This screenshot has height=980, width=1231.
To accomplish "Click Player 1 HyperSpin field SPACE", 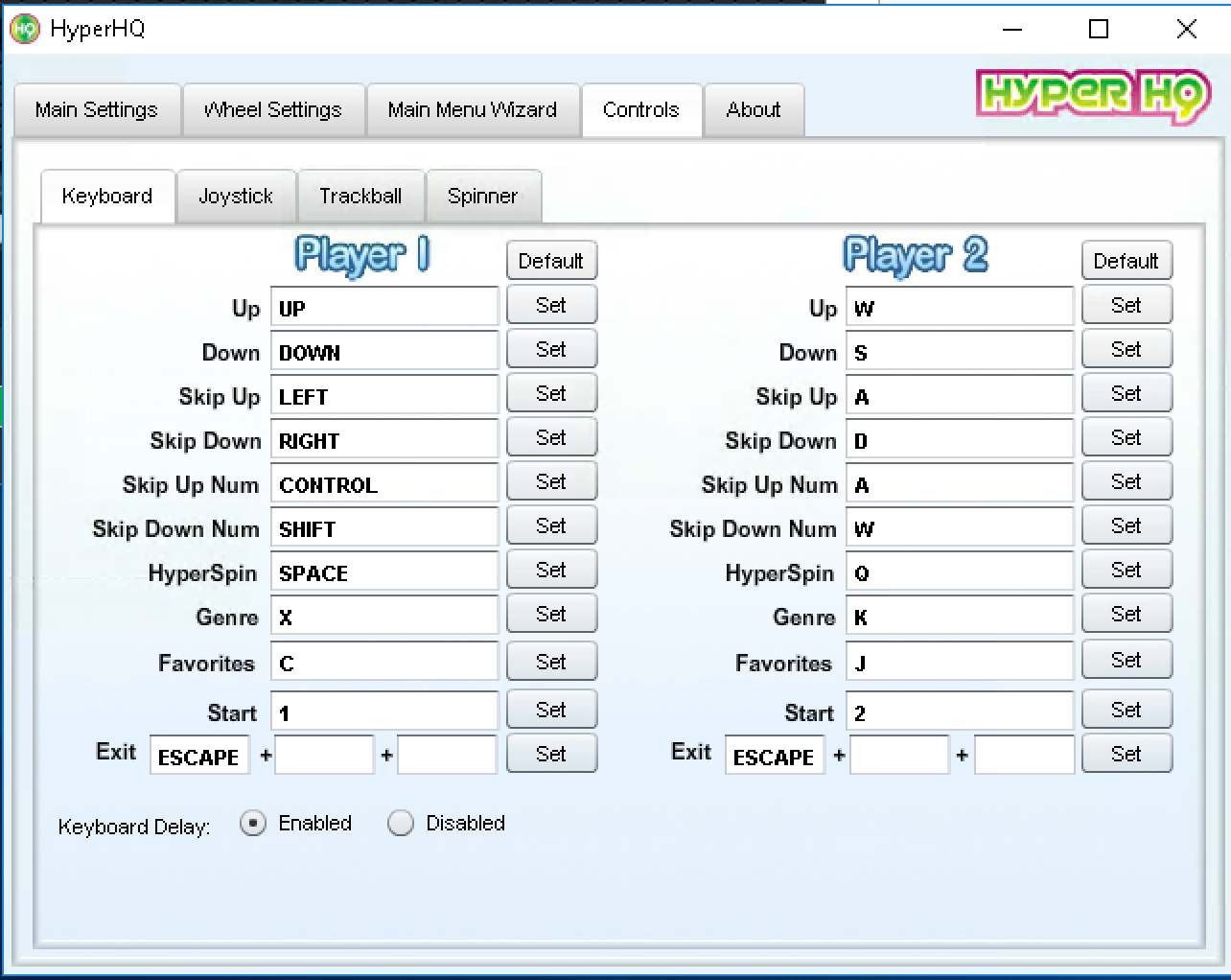I will point(384,572).
